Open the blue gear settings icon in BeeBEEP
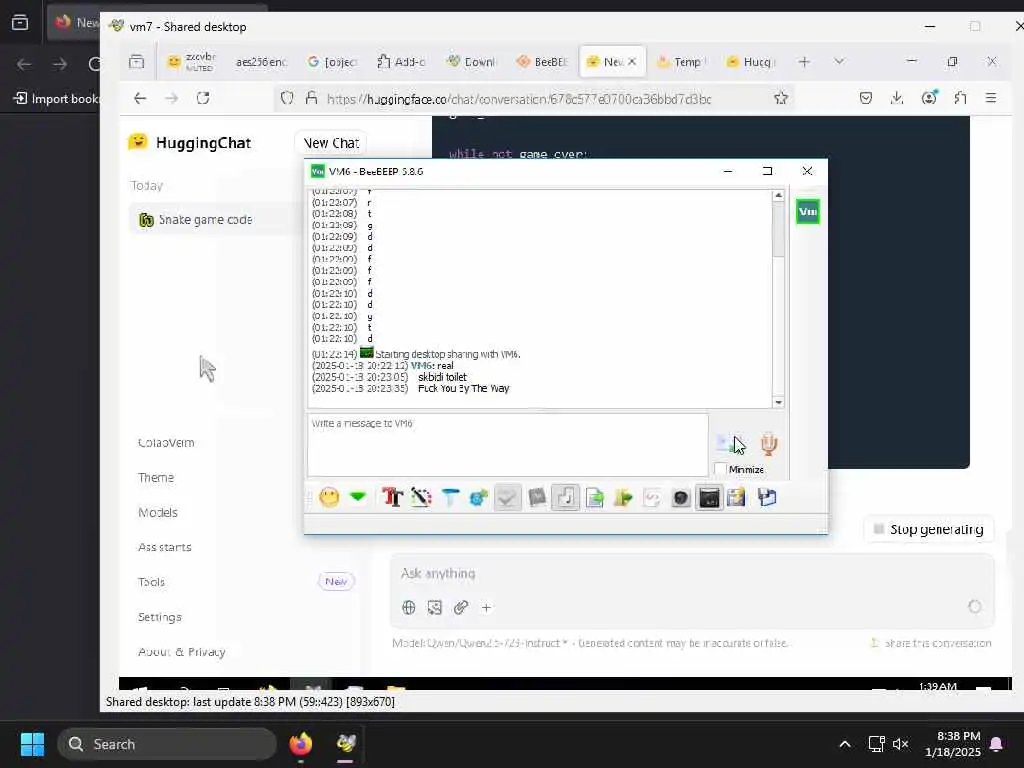1024x768 pixels. tap(478, 498)
